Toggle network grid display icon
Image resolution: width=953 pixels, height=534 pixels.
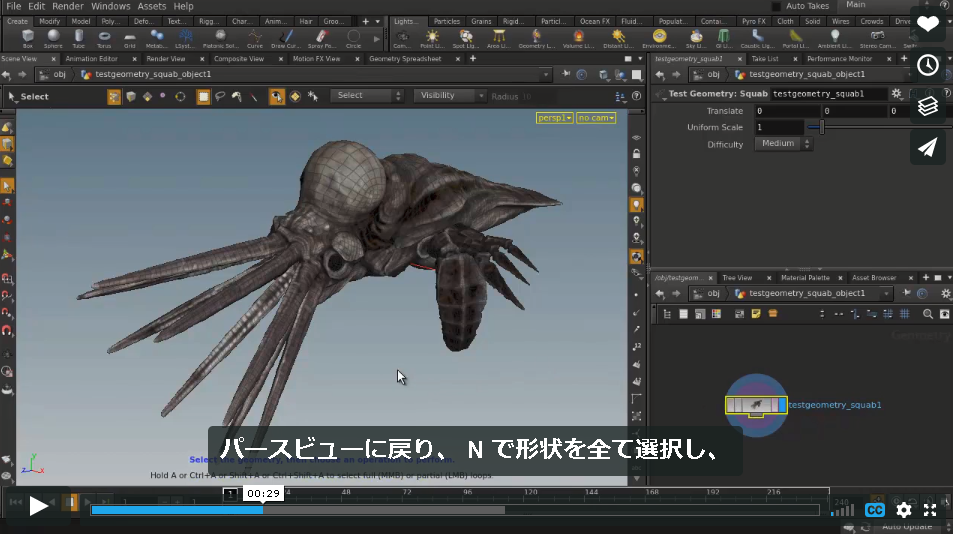[904, 314]
